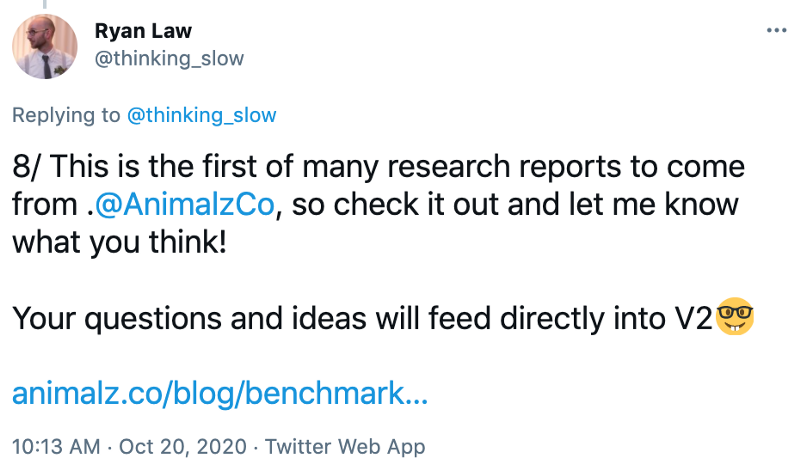
Task: Click the thread connector line above avatar
Action: [45, 4]
